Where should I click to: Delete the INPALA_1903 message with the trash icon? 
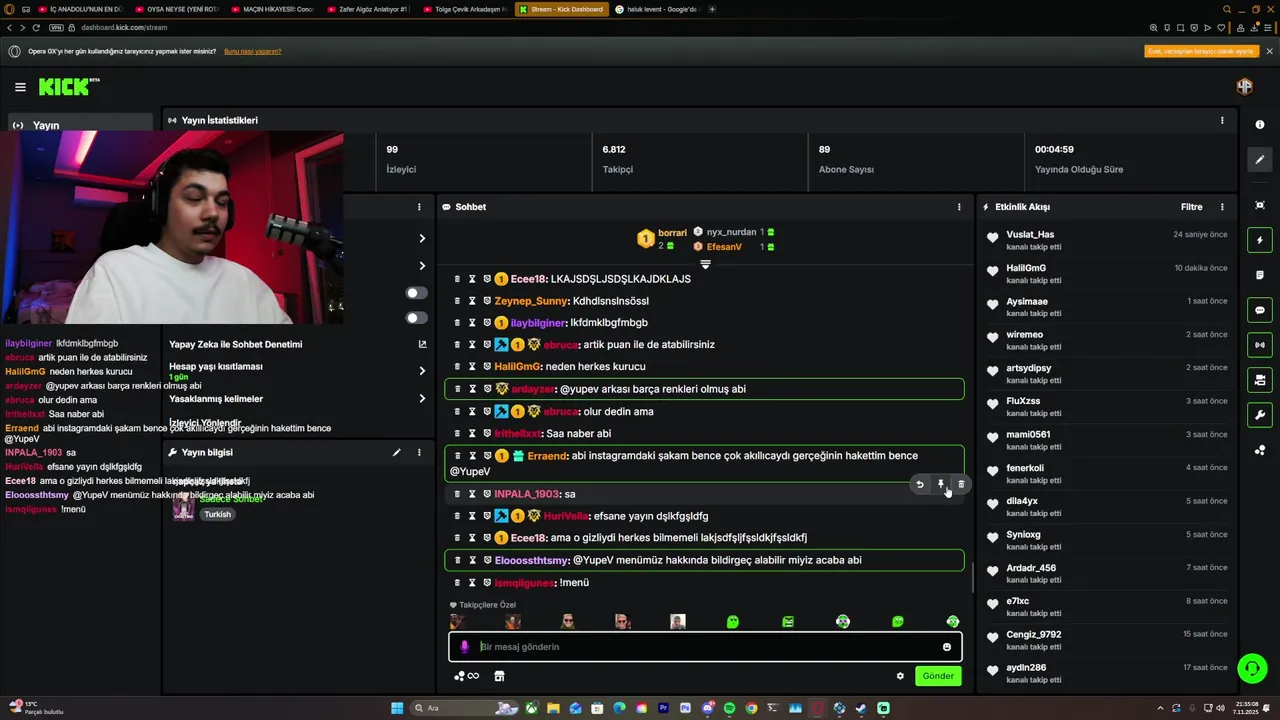961,484
